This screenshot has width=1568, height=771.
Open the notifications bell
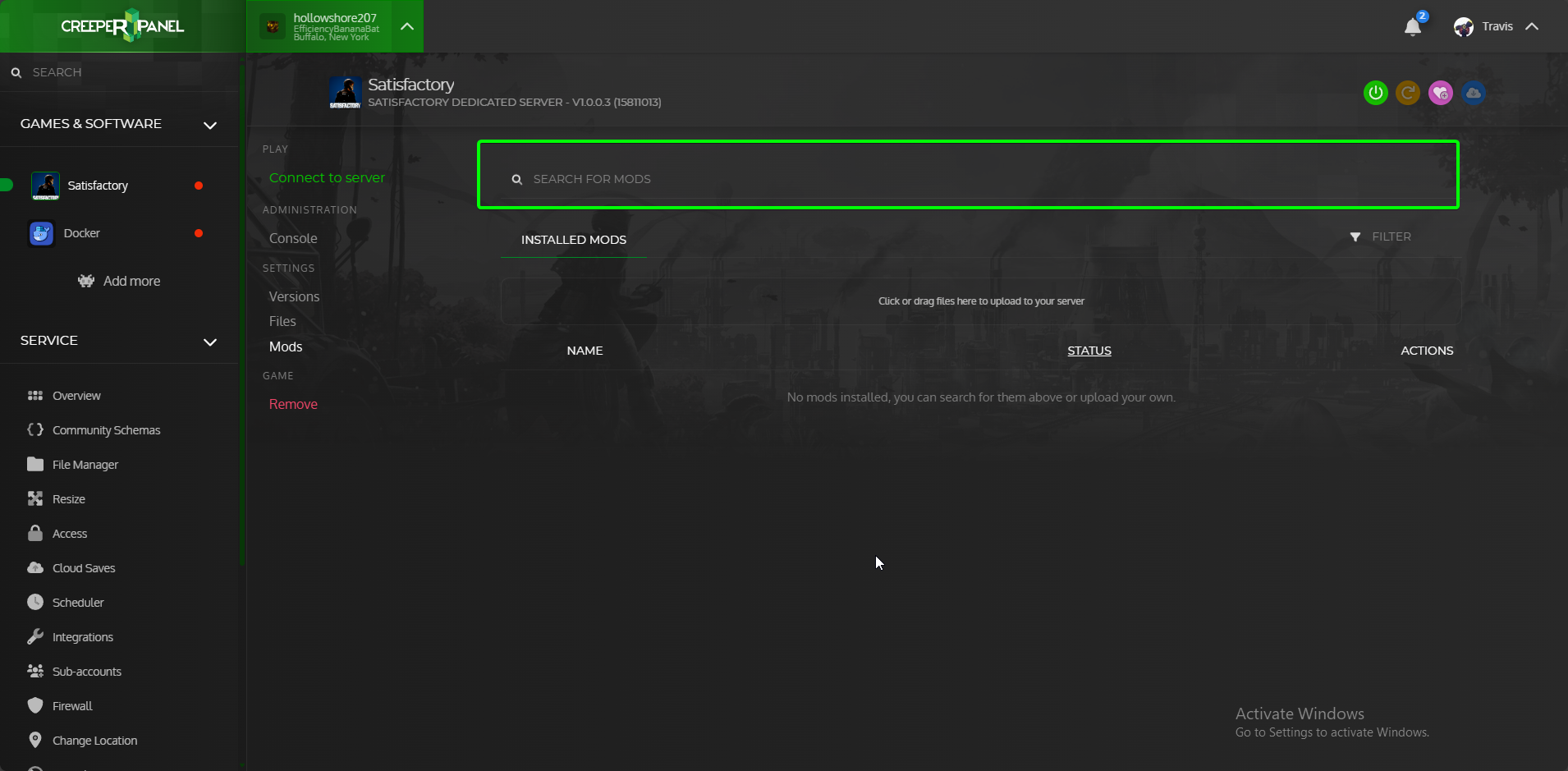coord(1413,27)
